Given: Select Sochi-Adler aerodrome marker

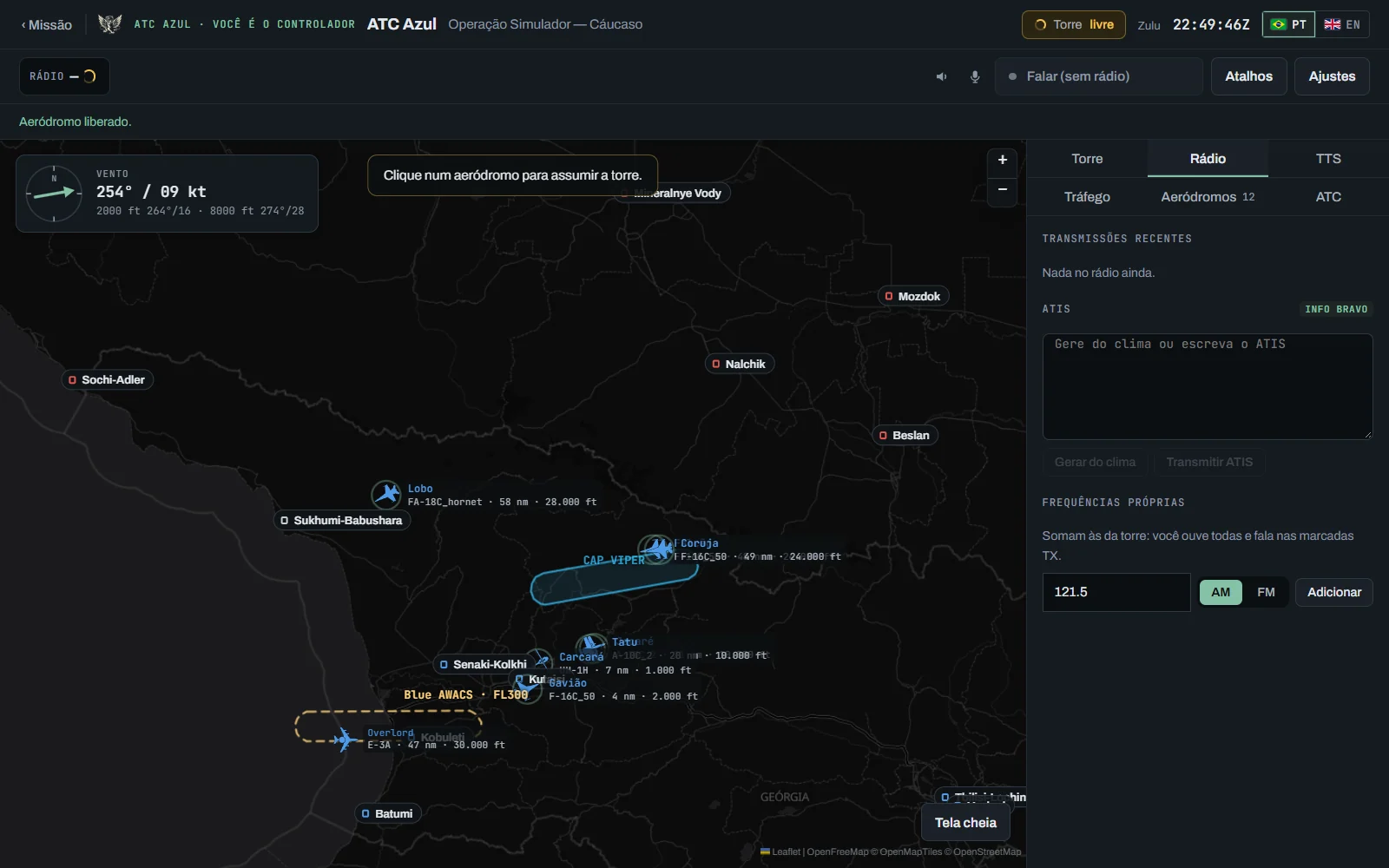Looking at the screenshot, I should tap(108, 379).
